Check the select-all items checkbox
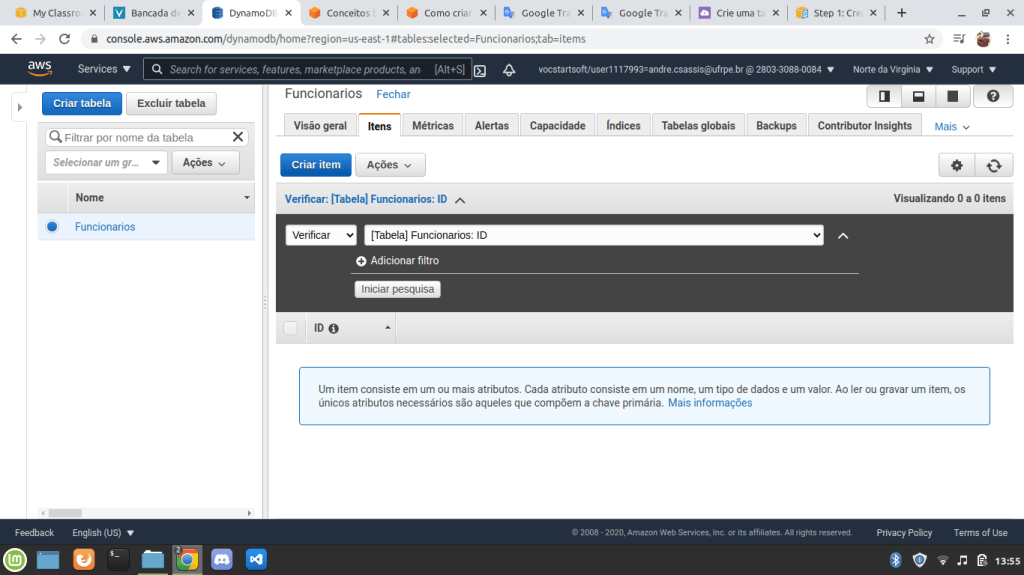1024x575 pixels. 291,328
